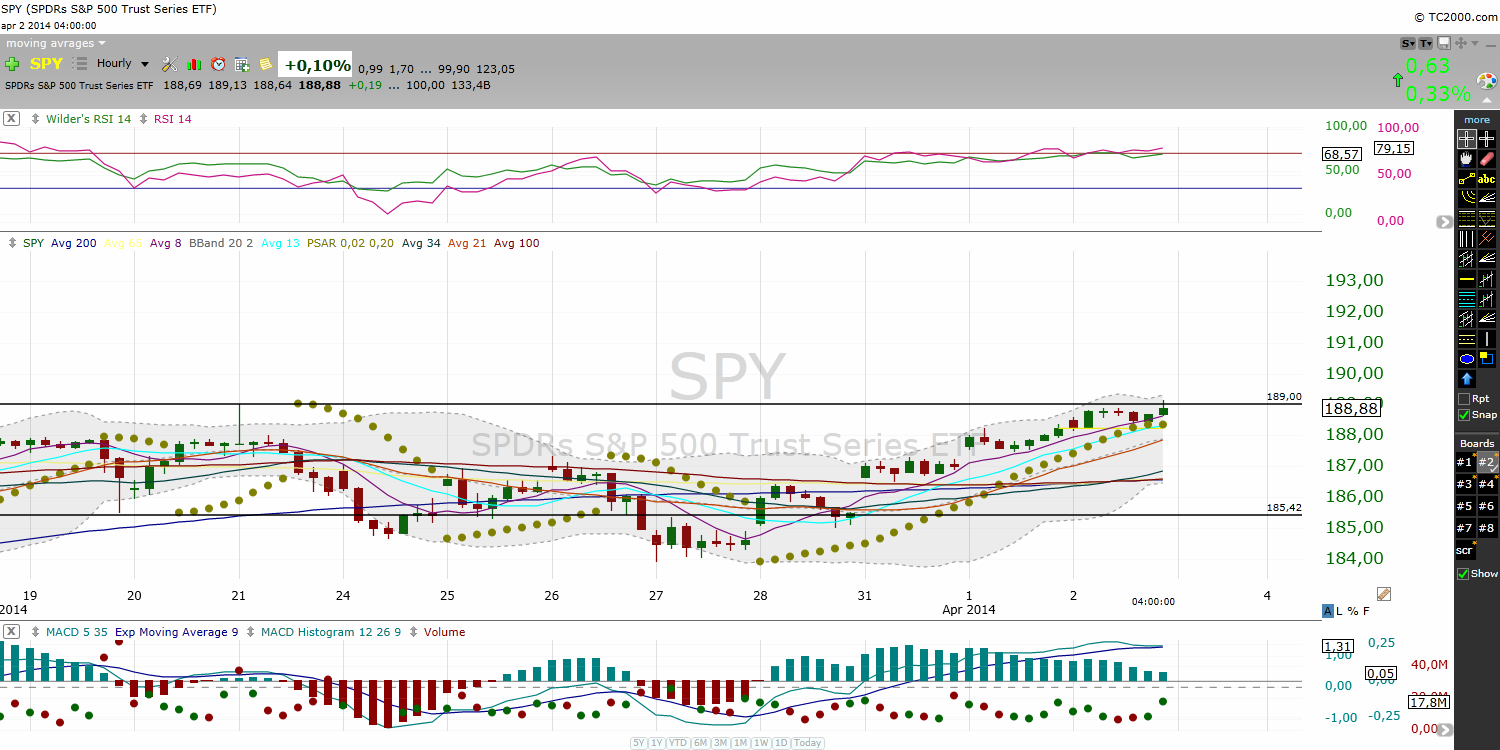Viewport: 1500px width, 750px height.
Task: Close the MACD pane with X button
Action: point(11,631)
